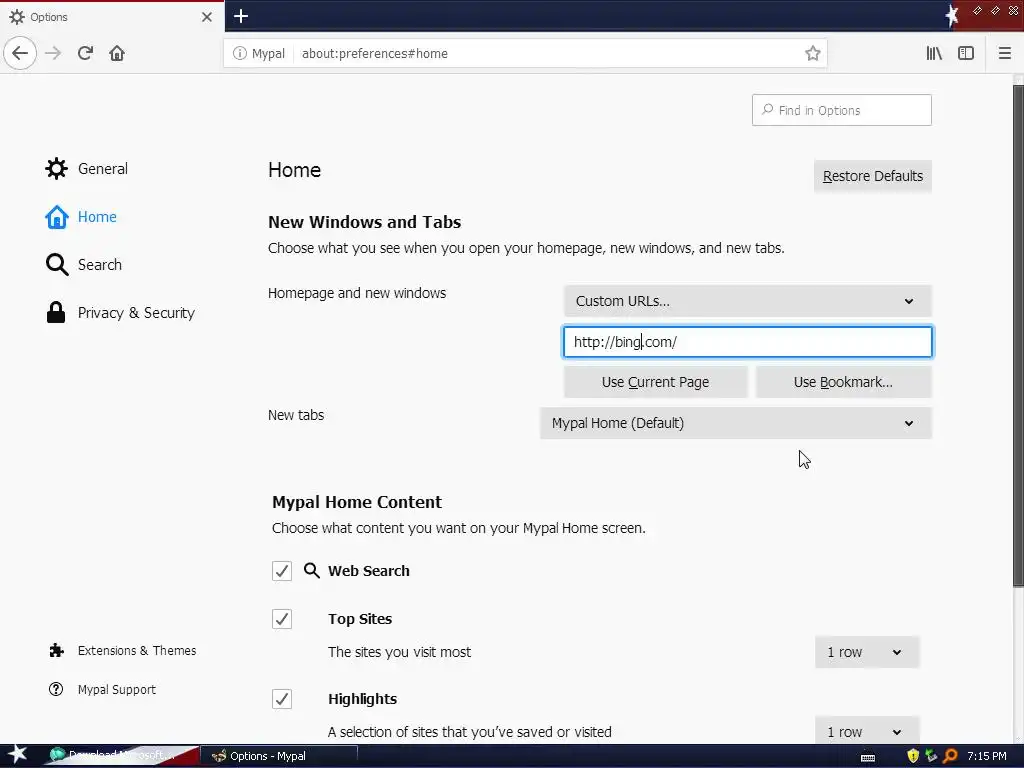The image size is (1024, 768).
Task: Reload the current page
Action: coord(85,53)
